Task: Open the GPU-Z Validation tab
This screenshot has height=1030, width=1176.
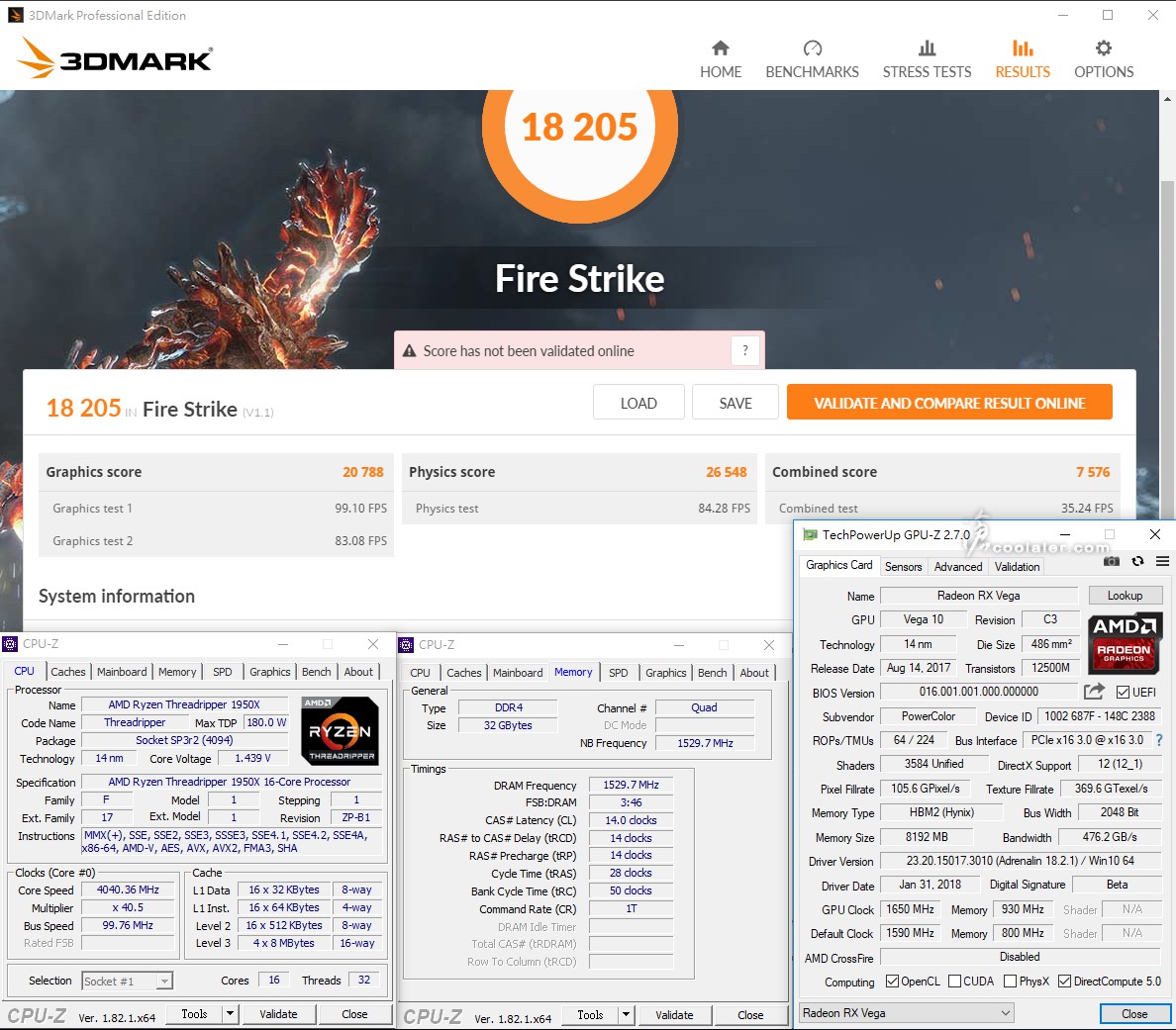Action: click(x=1017, y=567)
